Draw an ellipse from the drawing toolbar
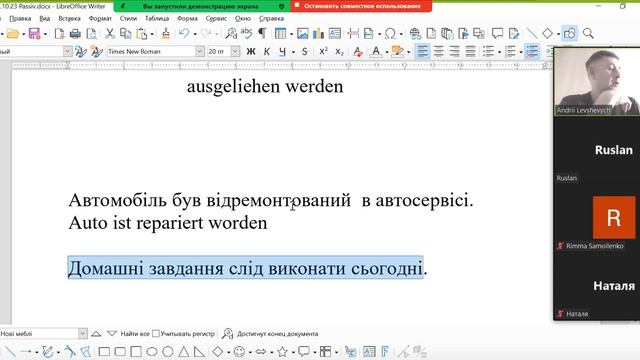 (152, 351)
